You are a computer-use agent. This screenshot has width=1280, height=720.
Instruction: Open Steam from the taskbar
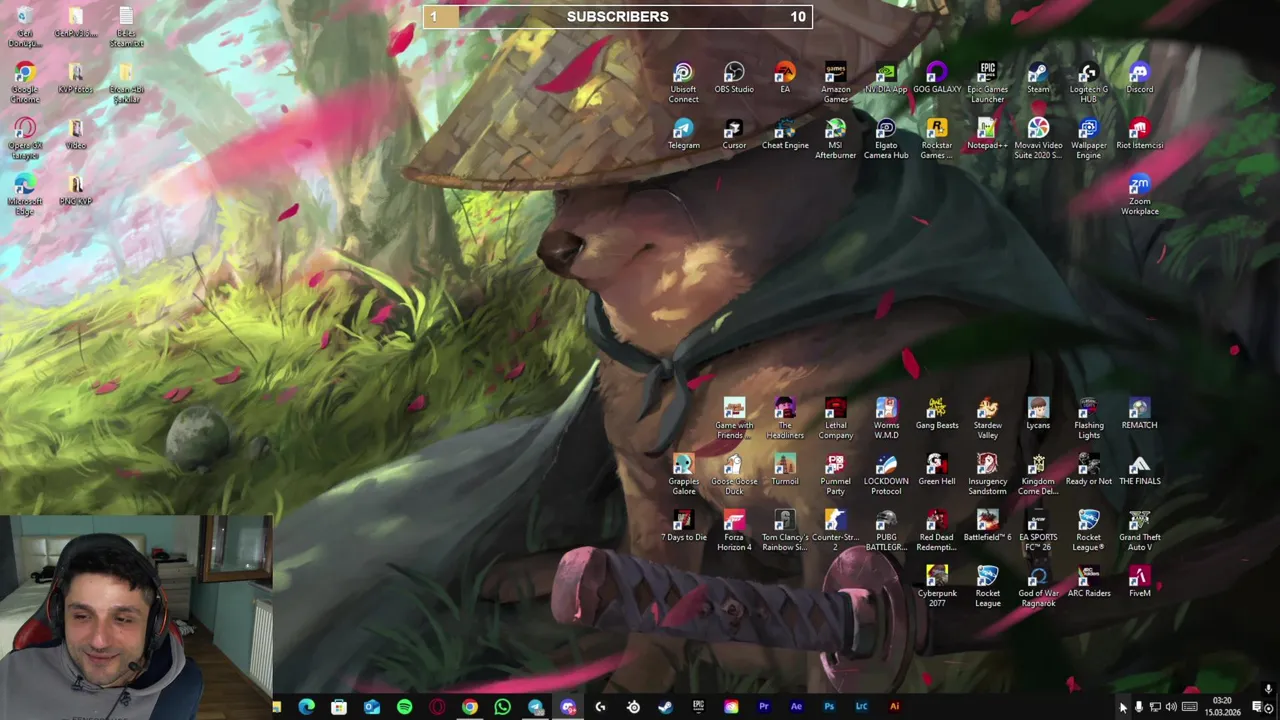pyautogui.click(x=665, y=707)
